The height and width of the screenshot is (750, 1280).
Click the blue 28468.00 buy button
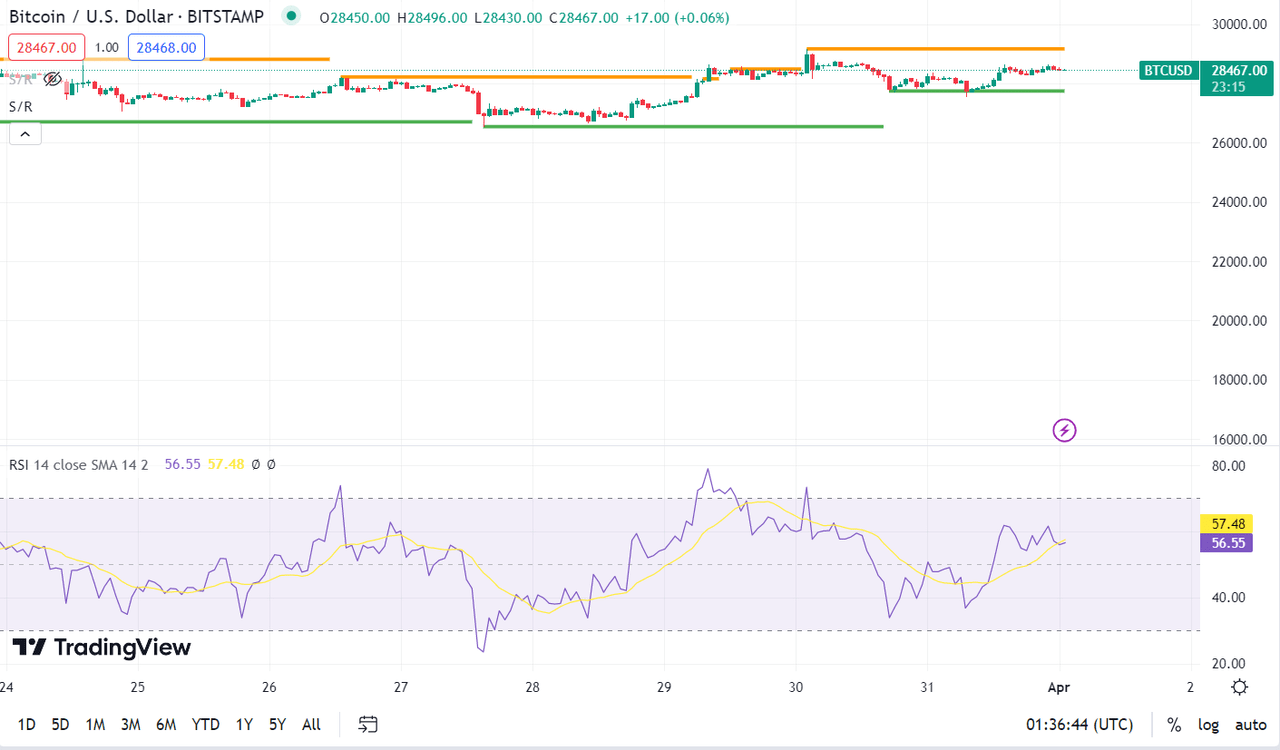(x=166, y=47)
